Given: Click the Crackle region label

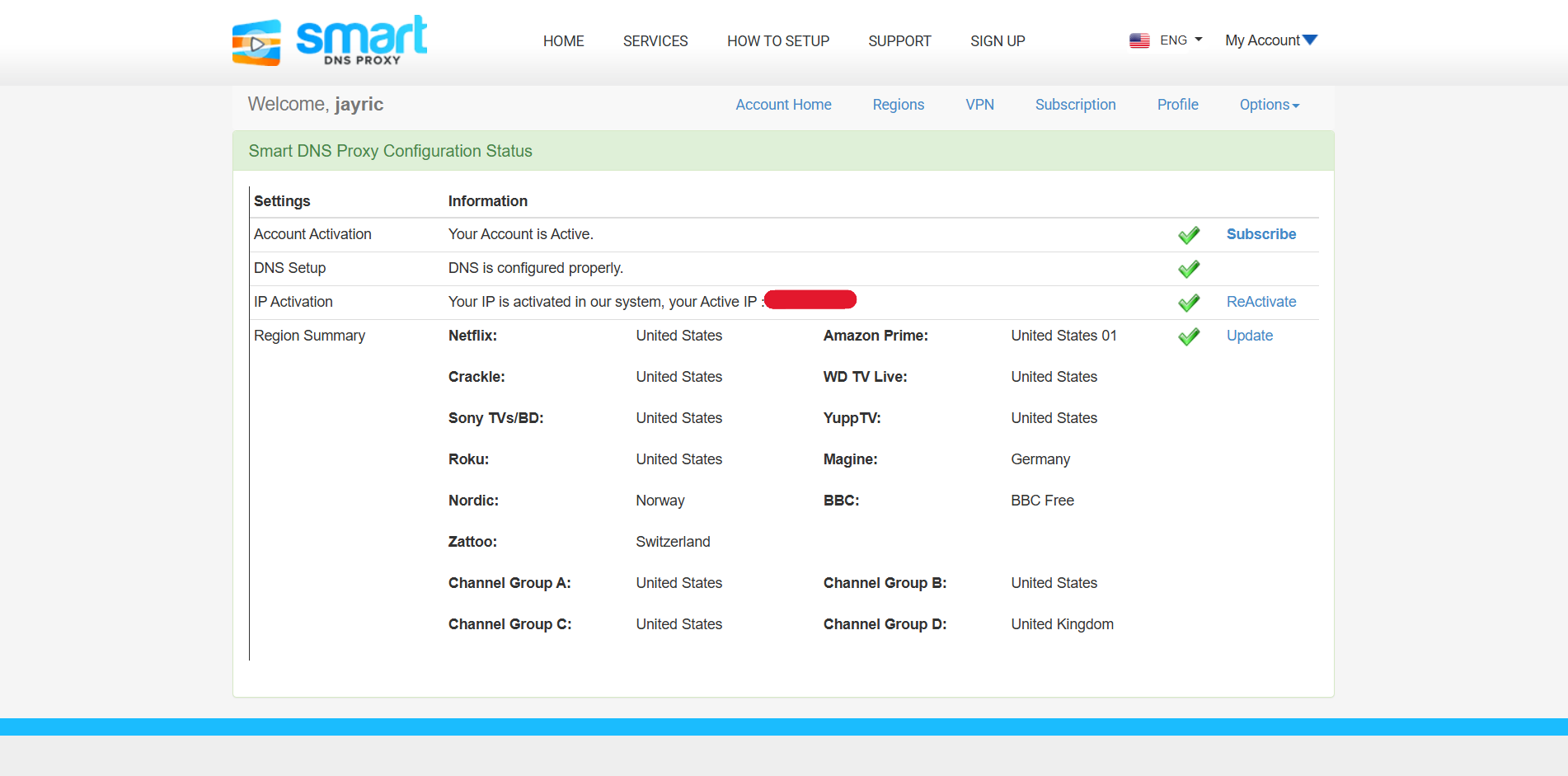Looking at the screenshot, I should pyautogui.click(x=477, y=377).
